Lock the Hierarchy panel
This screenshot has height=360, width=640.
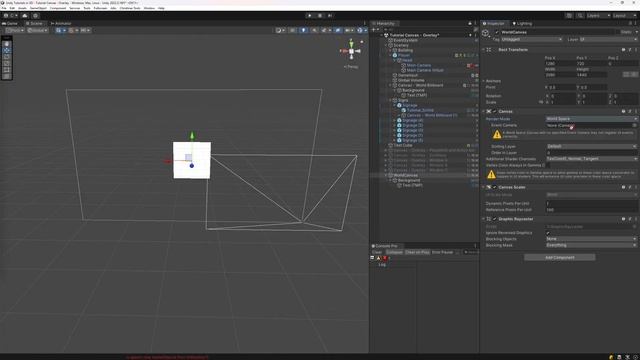[x=470, y=23]
